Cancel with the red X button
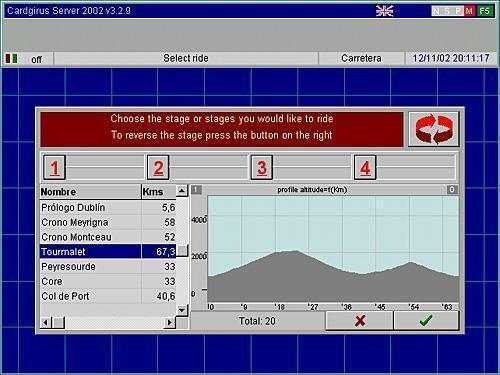Screen dimensions: 500x375 click(359, 321)
